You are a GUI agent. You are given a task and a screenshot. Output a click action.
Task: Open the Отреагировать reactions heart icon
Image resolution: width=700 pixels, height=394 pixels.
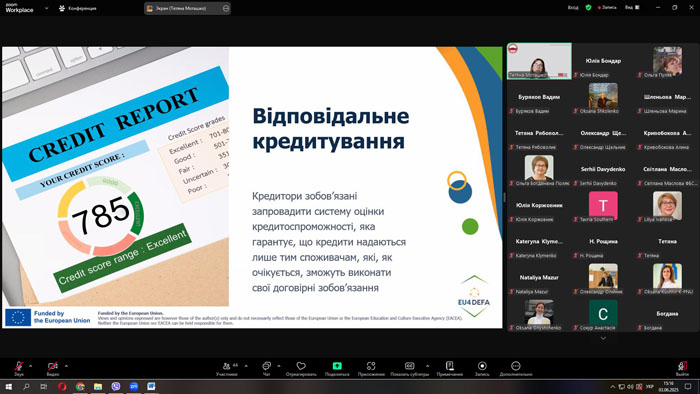coord(301,366)
